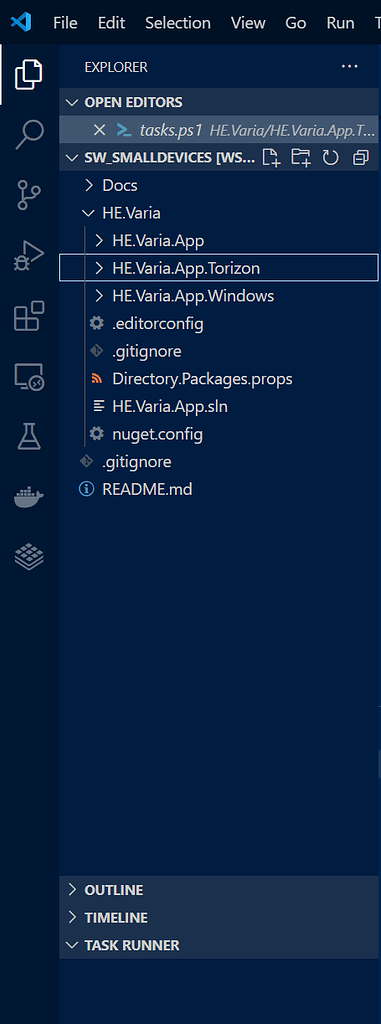Close the tasks.ps1 open editor
Image resolution: width=381 pixels, height=1024 pixels.
[99, 130]
